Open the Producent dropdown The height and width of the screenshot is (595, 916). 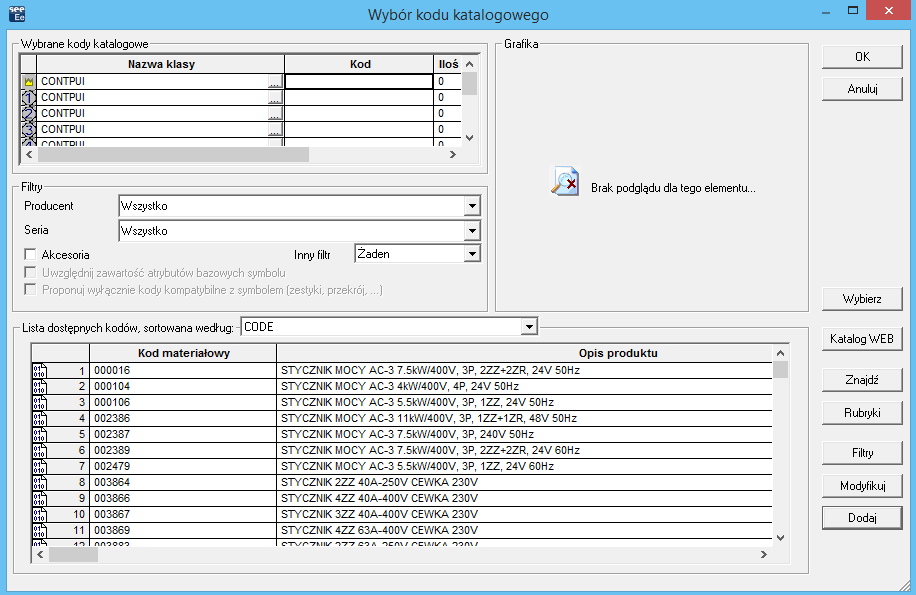[472, 206]
